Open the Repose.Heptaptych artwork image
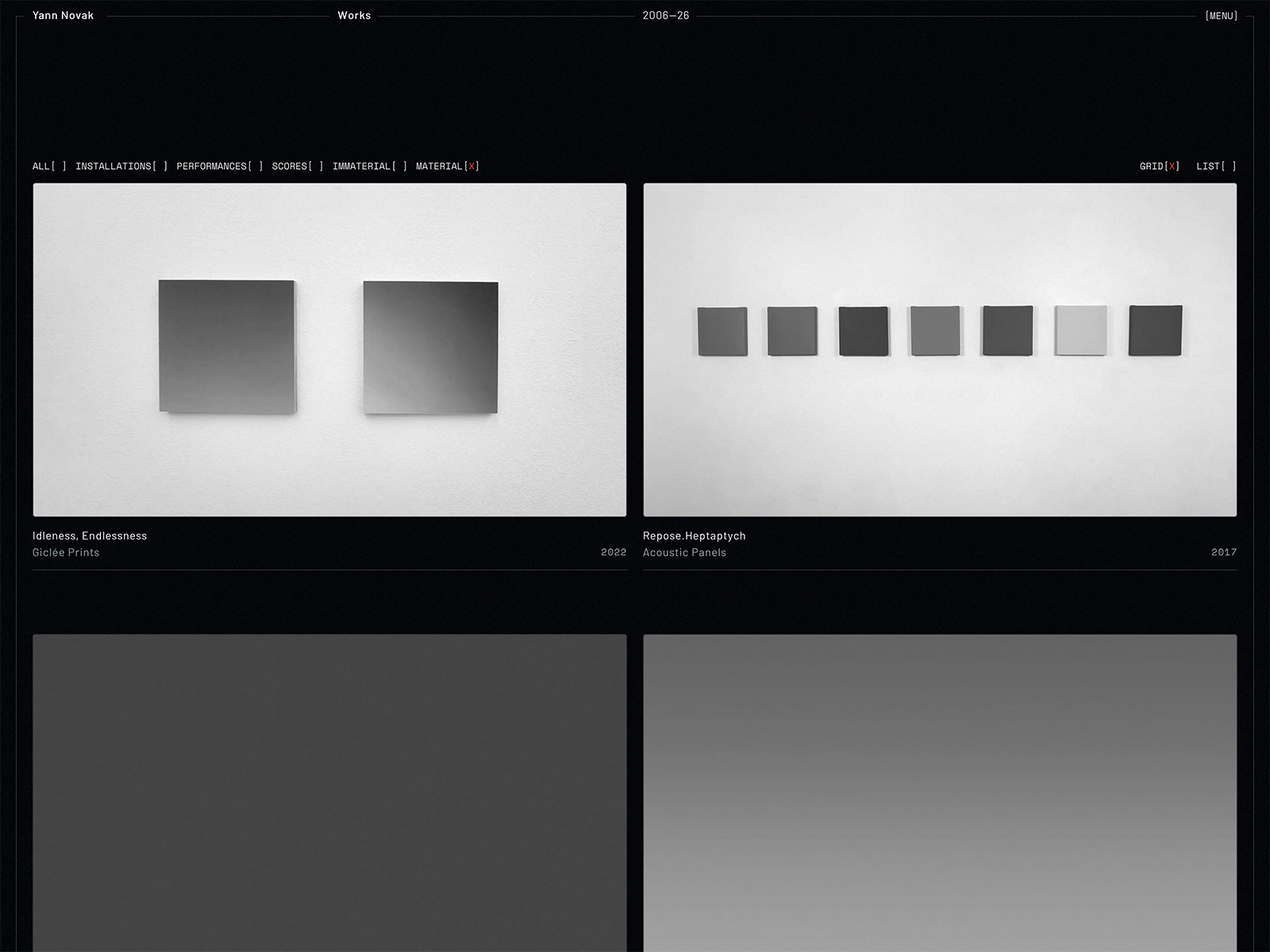The image size is (1270, 952). tap(940, 350)
